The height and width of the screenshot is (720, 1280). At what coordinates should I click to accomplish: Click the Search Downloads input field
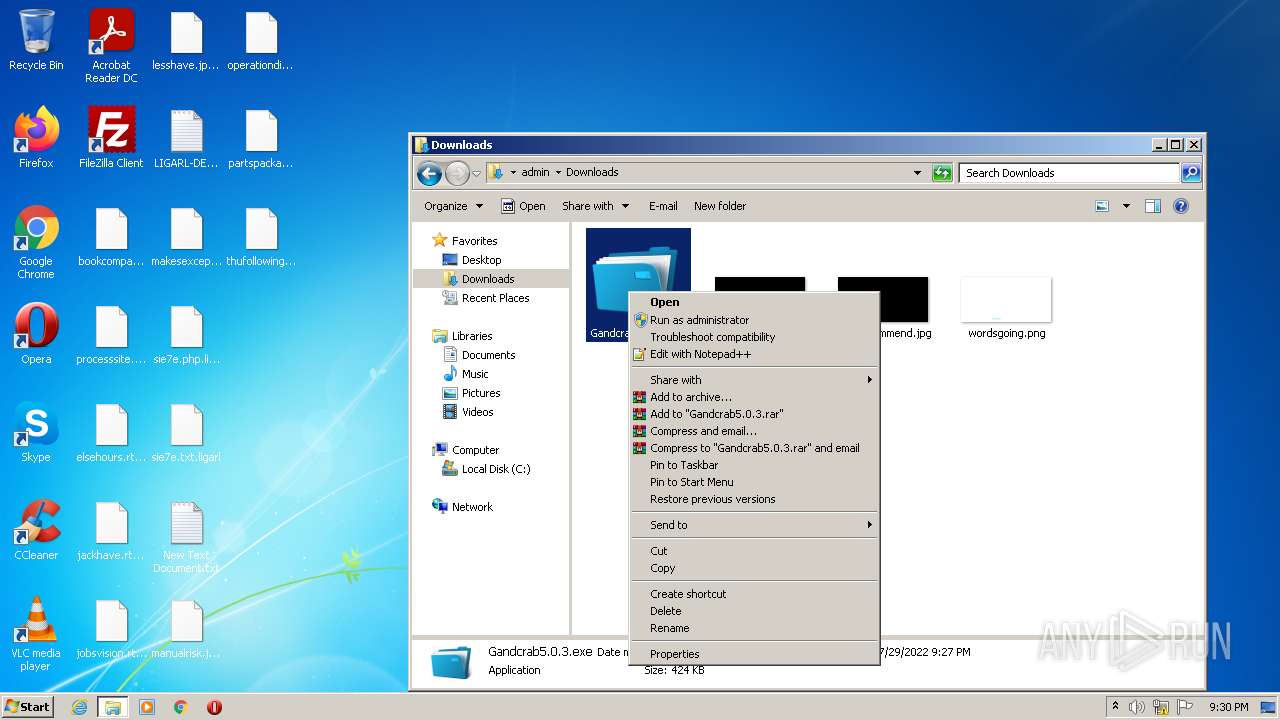[x=1069, y=173]
